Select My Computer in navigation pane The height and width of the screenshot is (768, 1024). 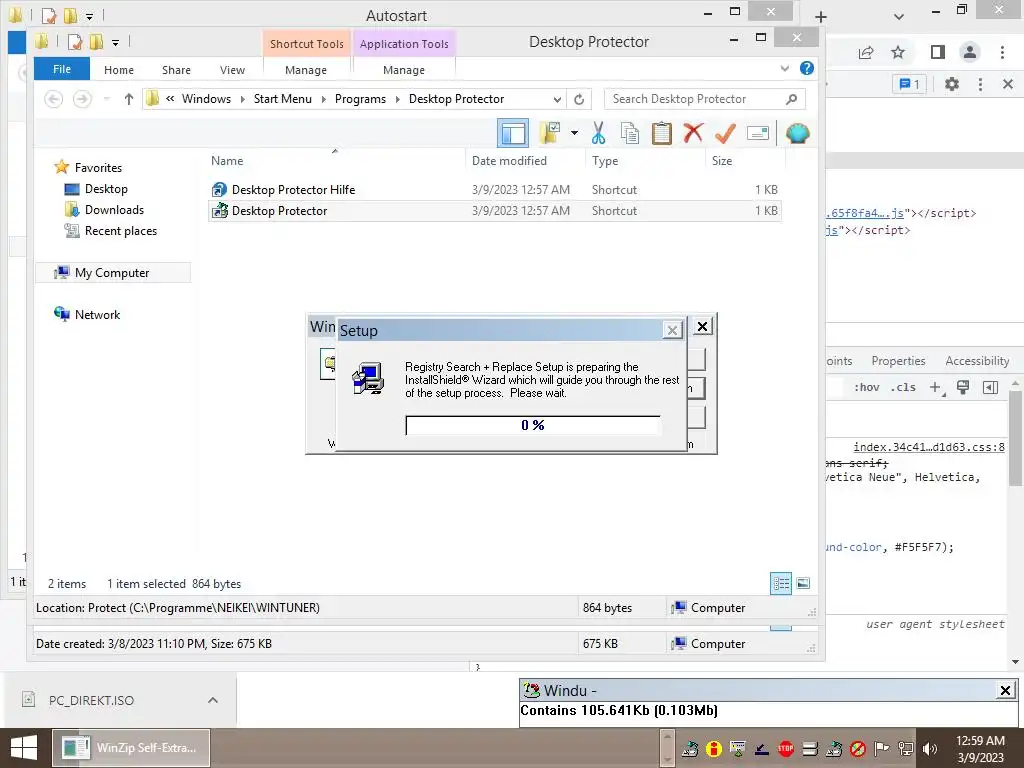click(x=112, y=273)
